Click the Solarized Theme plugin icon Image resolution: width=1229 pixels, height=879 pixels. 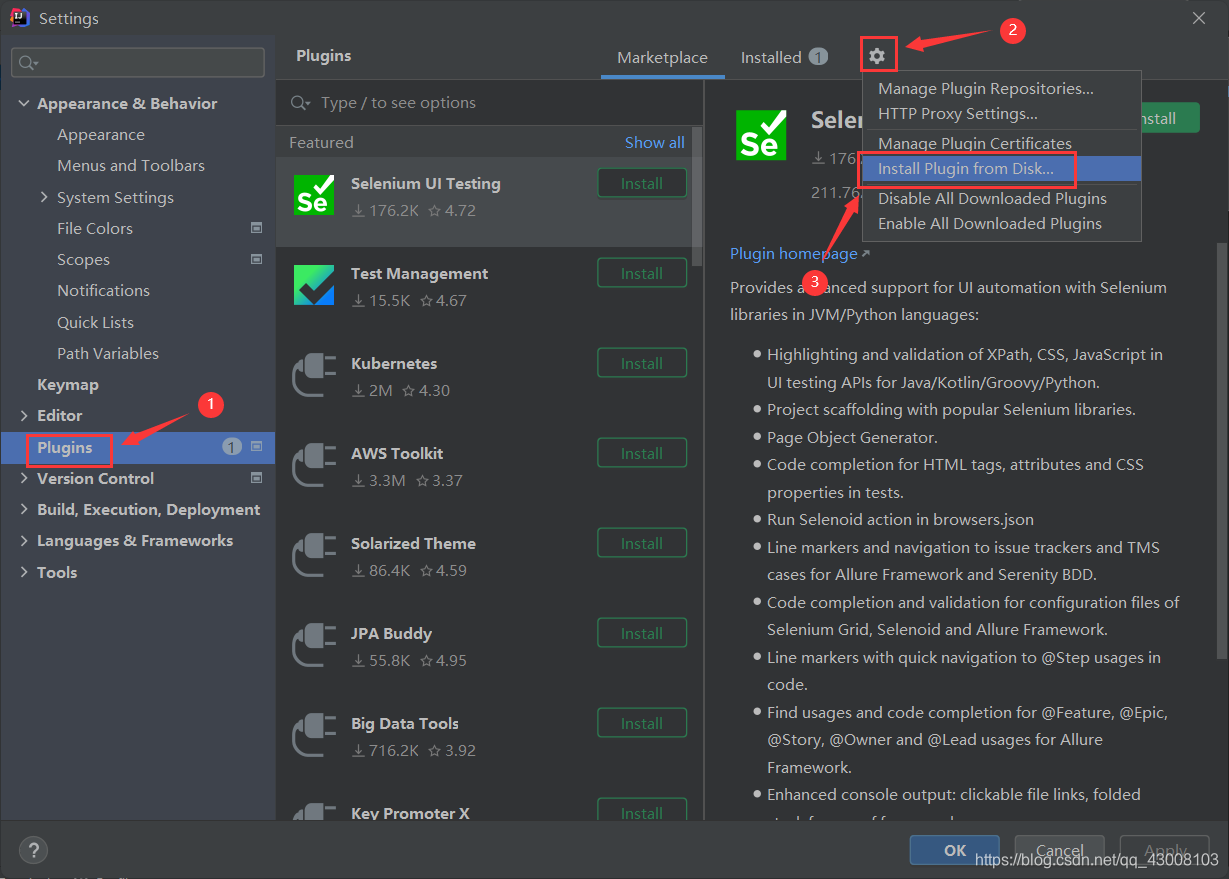point(314,557)
